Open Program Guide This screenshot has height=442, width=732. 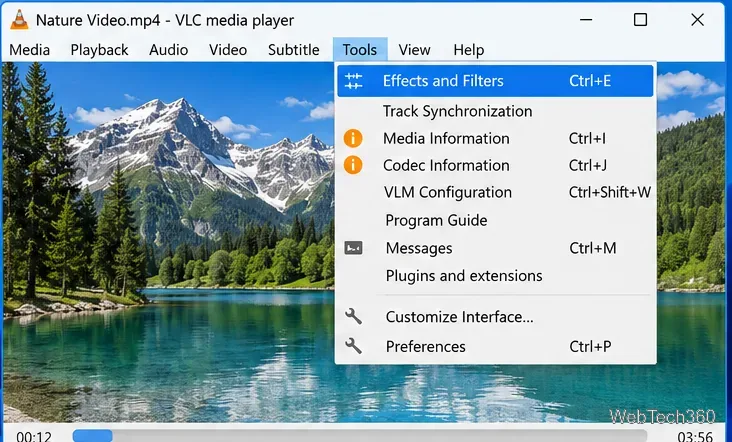coord(495,220)
